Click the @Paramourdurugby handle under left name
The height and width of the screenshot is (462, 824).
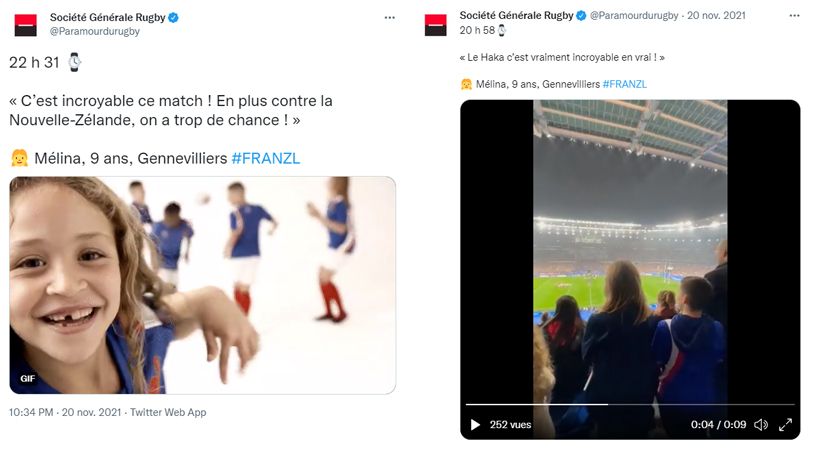95,31
